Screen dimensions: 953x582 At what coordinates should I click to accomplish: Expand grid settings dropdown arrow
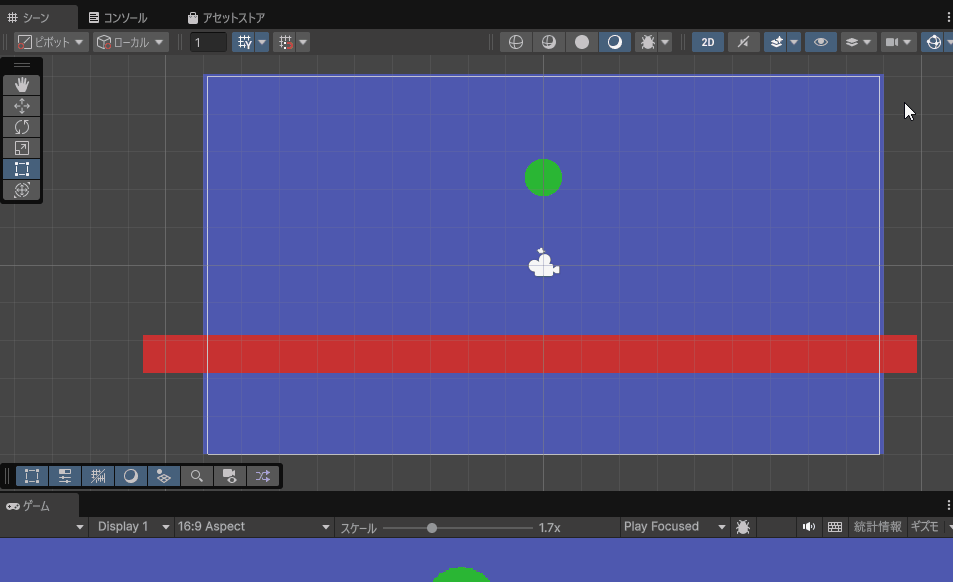click(262, 42)
